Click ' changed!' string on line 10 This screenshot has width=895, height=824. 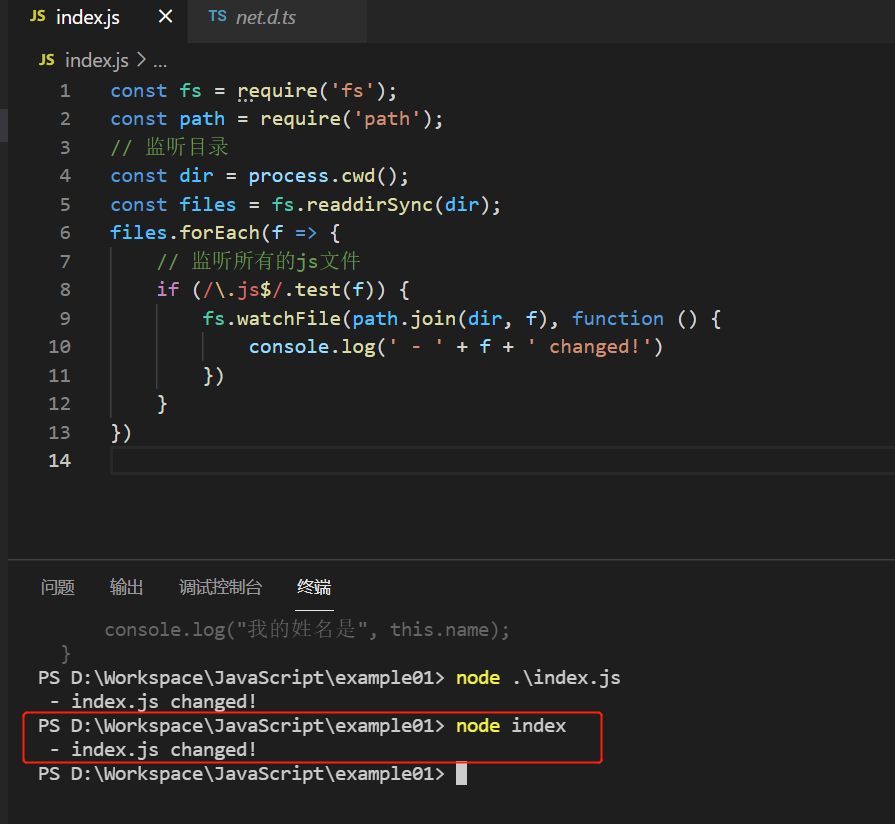(589, 348)
